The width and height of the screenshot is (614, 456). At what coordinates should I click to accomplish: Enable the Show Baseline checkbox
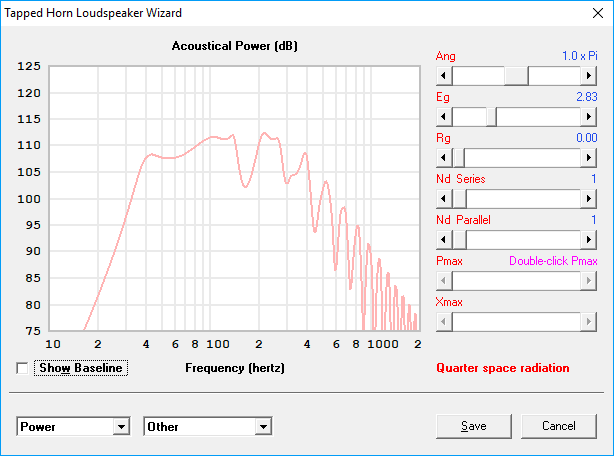point(22,368)
